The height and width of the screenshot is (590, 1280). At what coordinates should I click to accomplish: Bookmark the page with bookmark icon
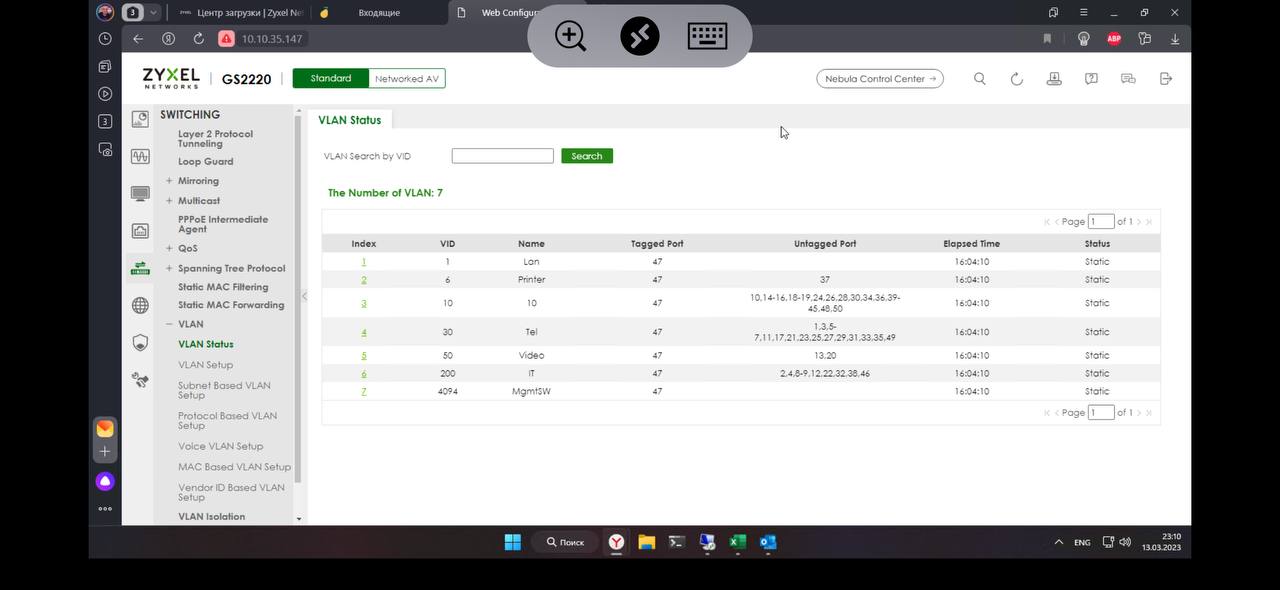[x=1047, y=39]
